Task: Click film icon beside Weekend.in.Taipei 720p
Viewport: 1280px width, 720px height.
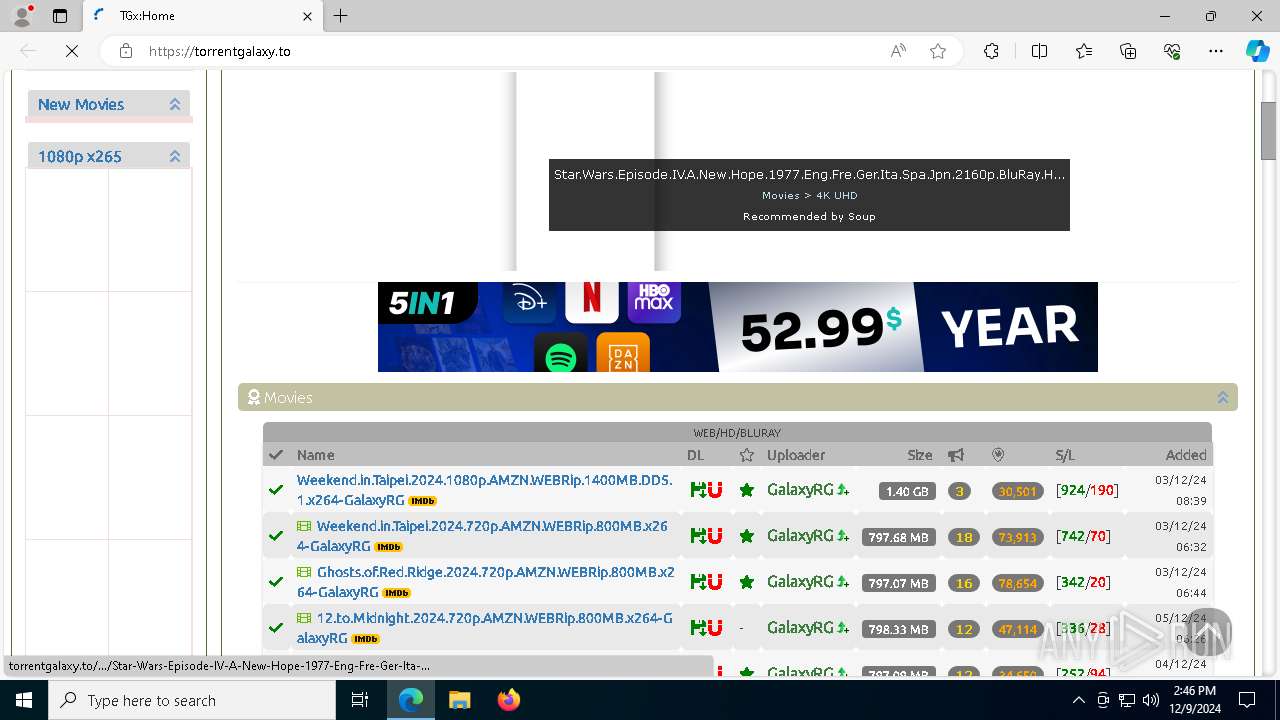Action: point(304,526)
